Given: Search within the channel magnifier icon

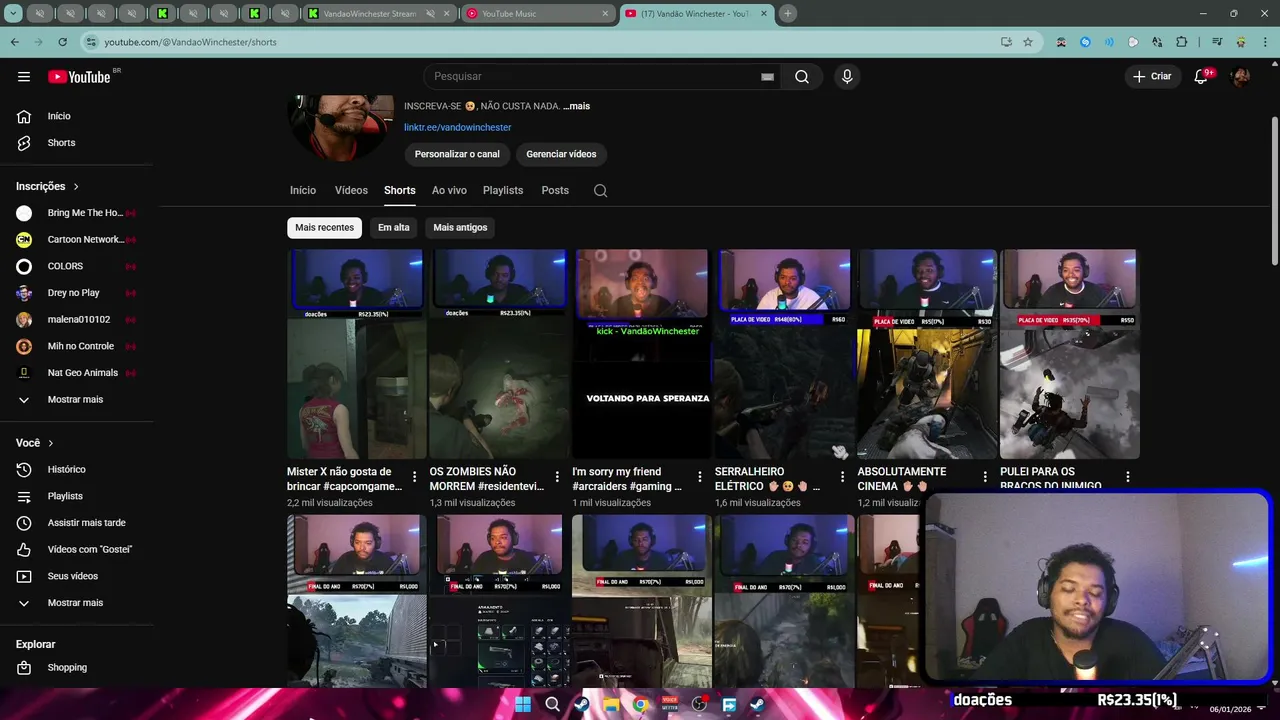Looking at the screenshot, I should click(600, 191).
